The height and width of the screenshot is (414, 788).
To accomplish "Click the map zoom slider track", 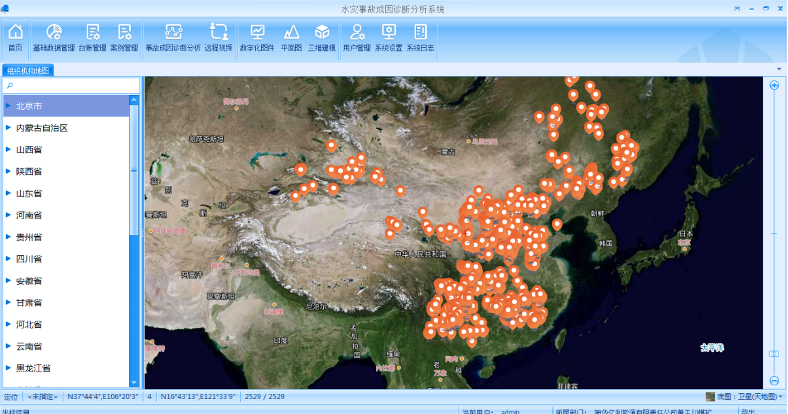I will (774, 230).
